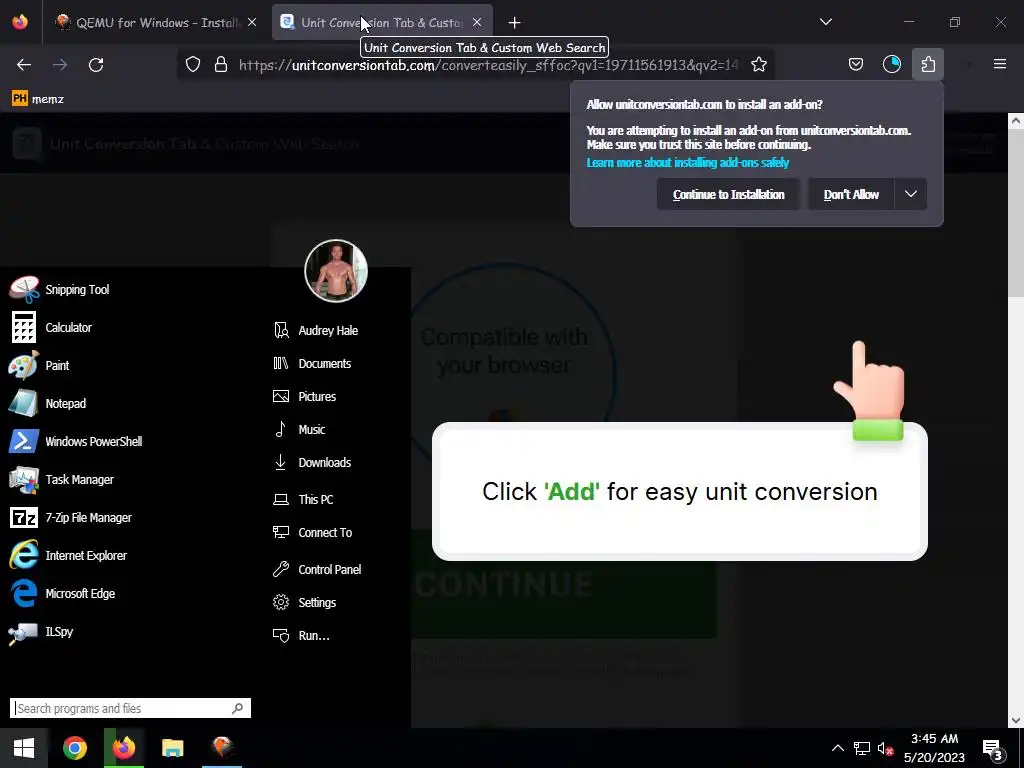Viewport: 1024px width, 768px height.
Task: Click the site security padlock icon
Action: [x=221, y=65]
